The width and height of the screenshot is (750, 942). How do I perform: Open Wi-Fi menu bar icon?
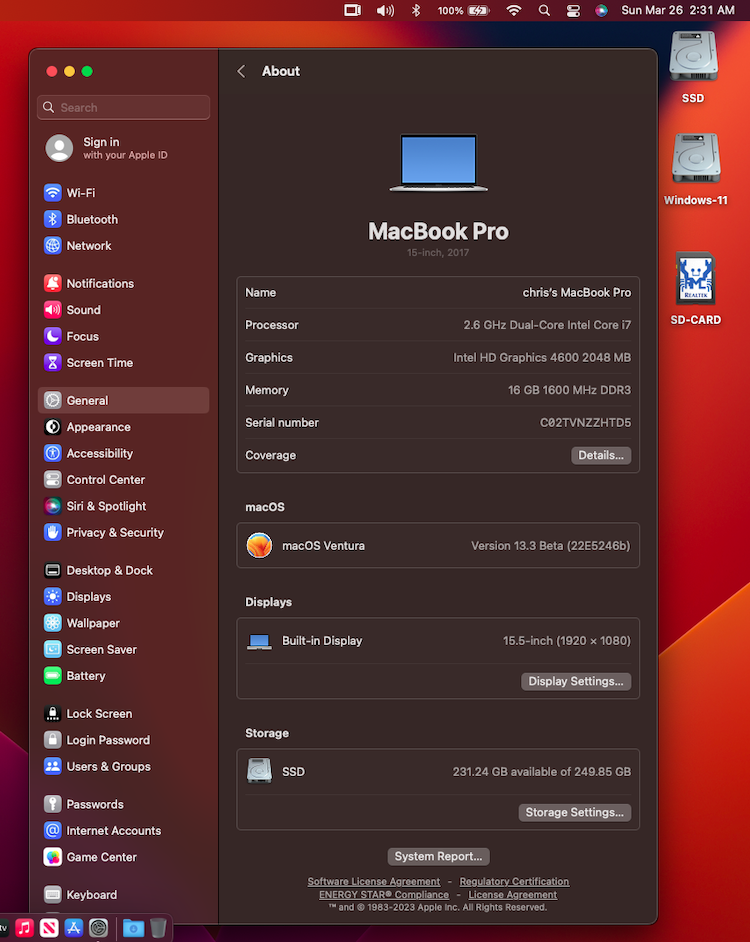click(x=514, y=10)
